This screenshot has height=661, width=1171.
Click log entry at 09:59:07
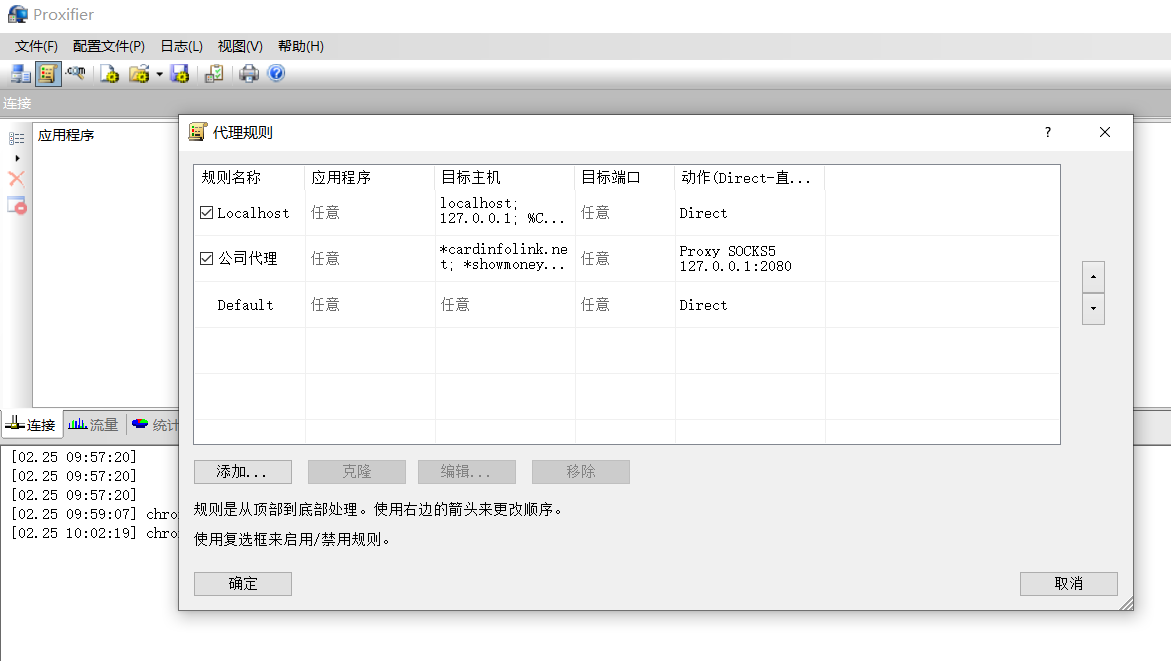(95, 514)
